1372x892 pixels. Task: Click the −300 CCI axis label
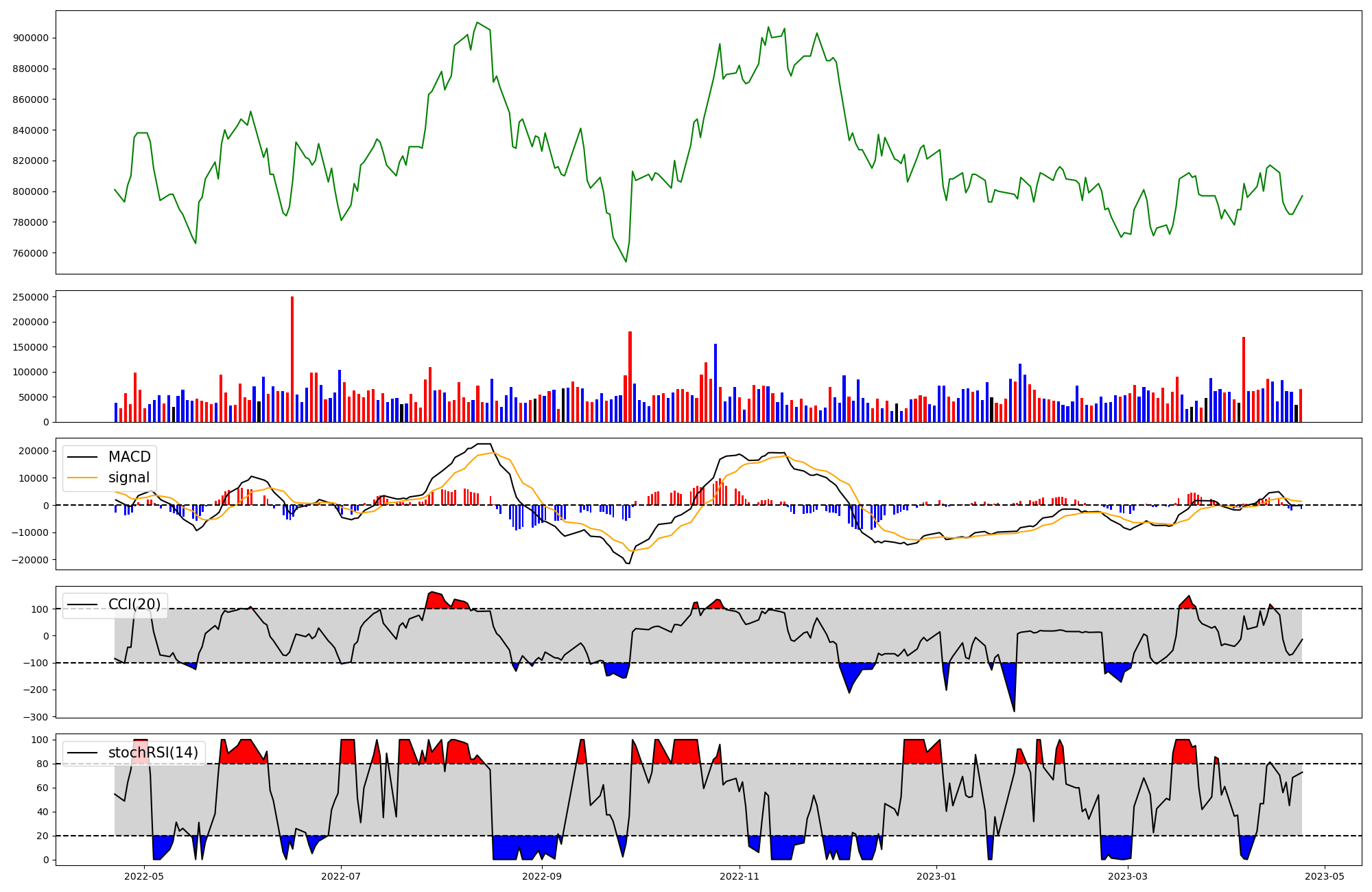point(36,717)
